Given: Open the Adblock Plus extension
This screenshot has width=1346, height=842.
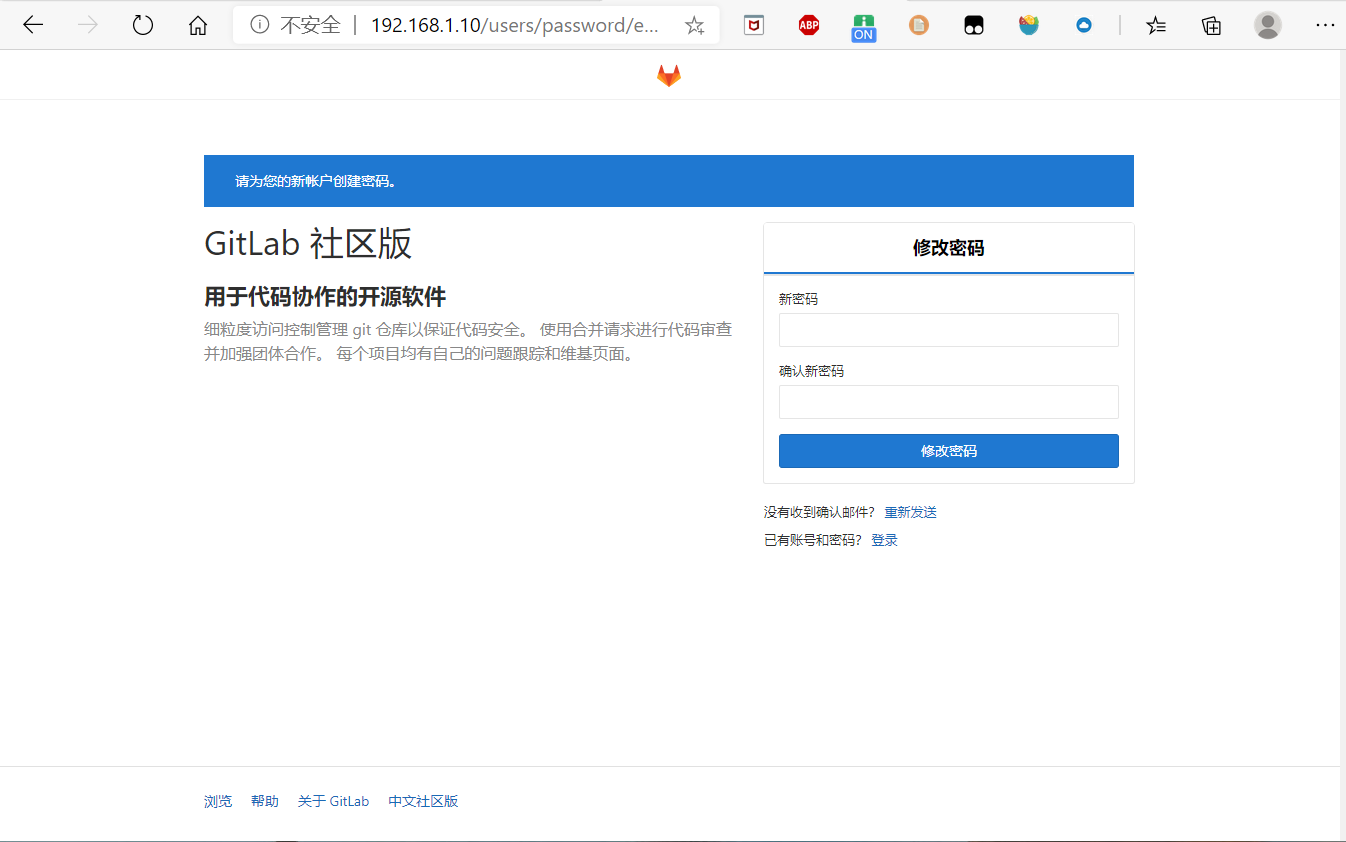Looking at the screenshot, I should pyautogui.click(x=808, y=25).
